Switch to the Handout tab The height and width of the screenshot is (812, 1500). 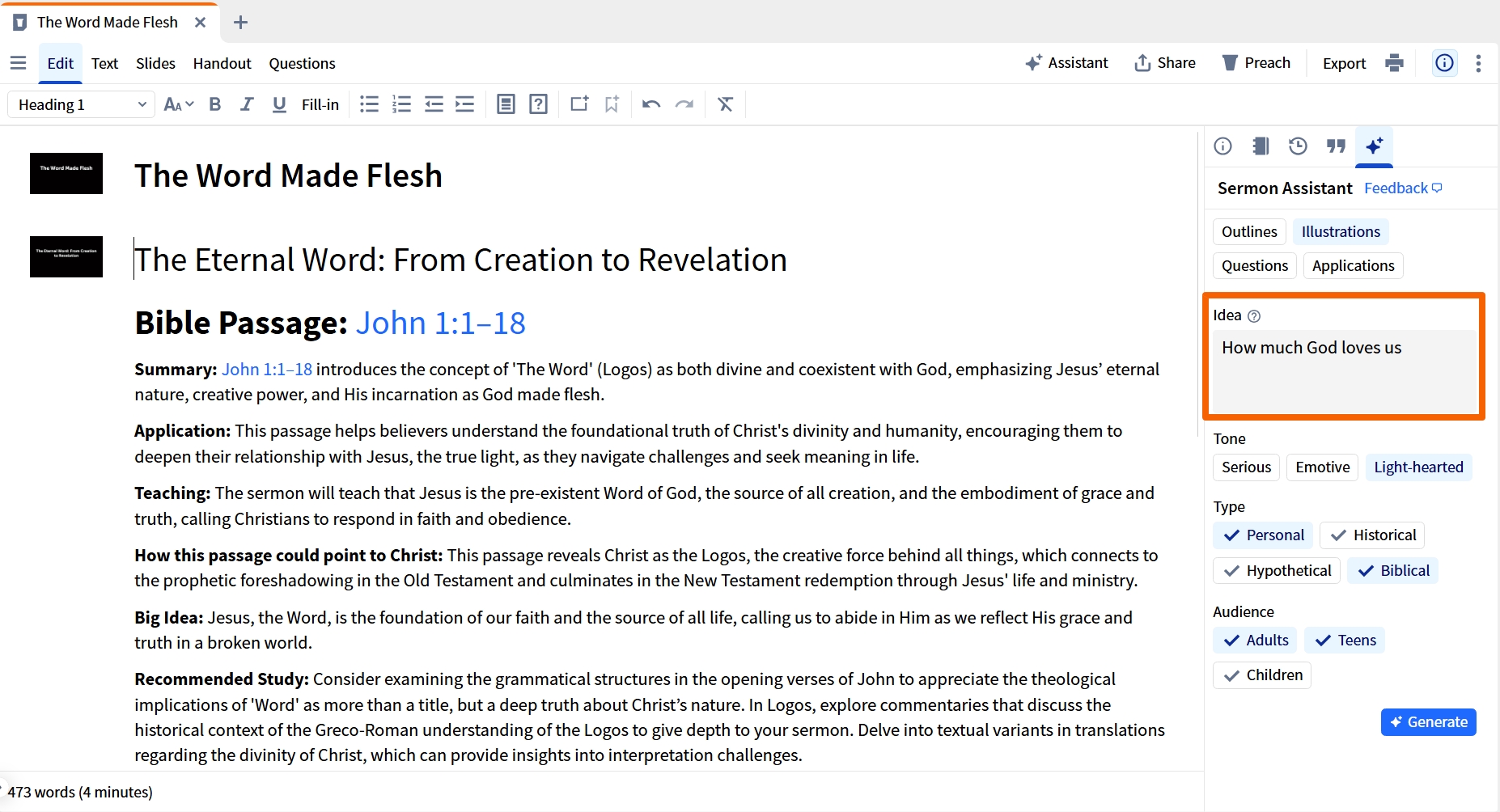click(x=222, y=63)
